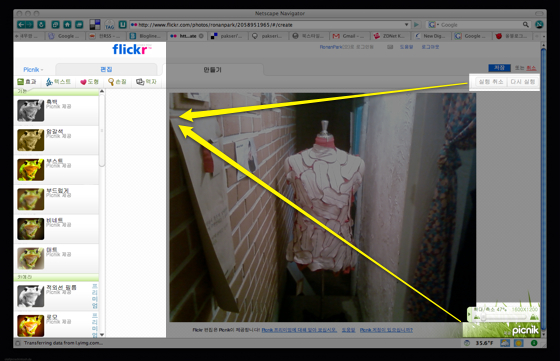
Task: Switch to the Gmail browser tab
Action: (349, 36)
